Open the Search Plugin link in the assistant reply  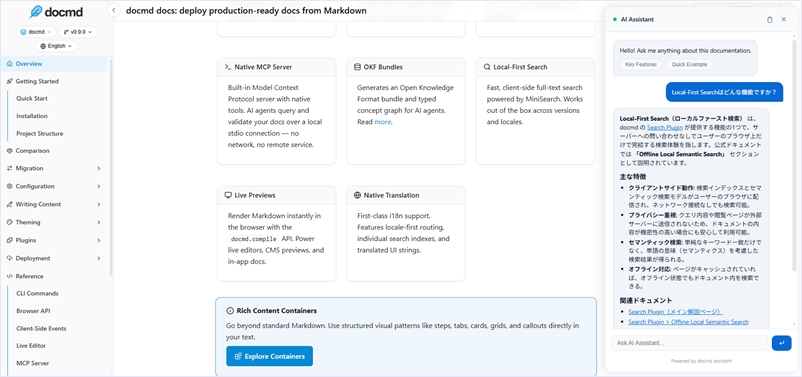point(665,127)
